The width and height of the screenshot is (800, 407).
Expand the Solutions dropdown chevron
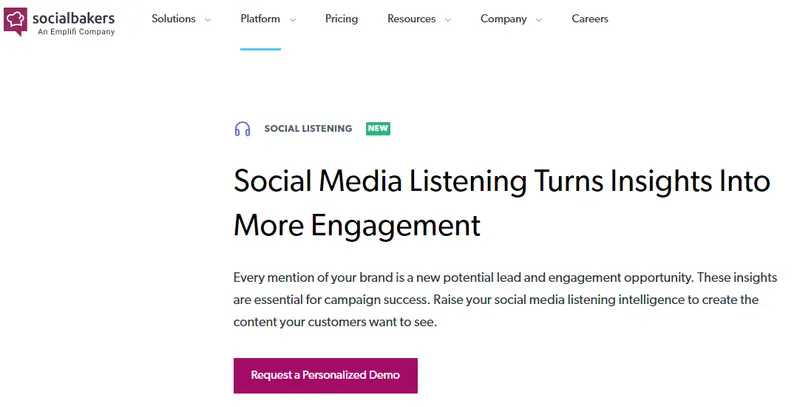click(207, 20)
